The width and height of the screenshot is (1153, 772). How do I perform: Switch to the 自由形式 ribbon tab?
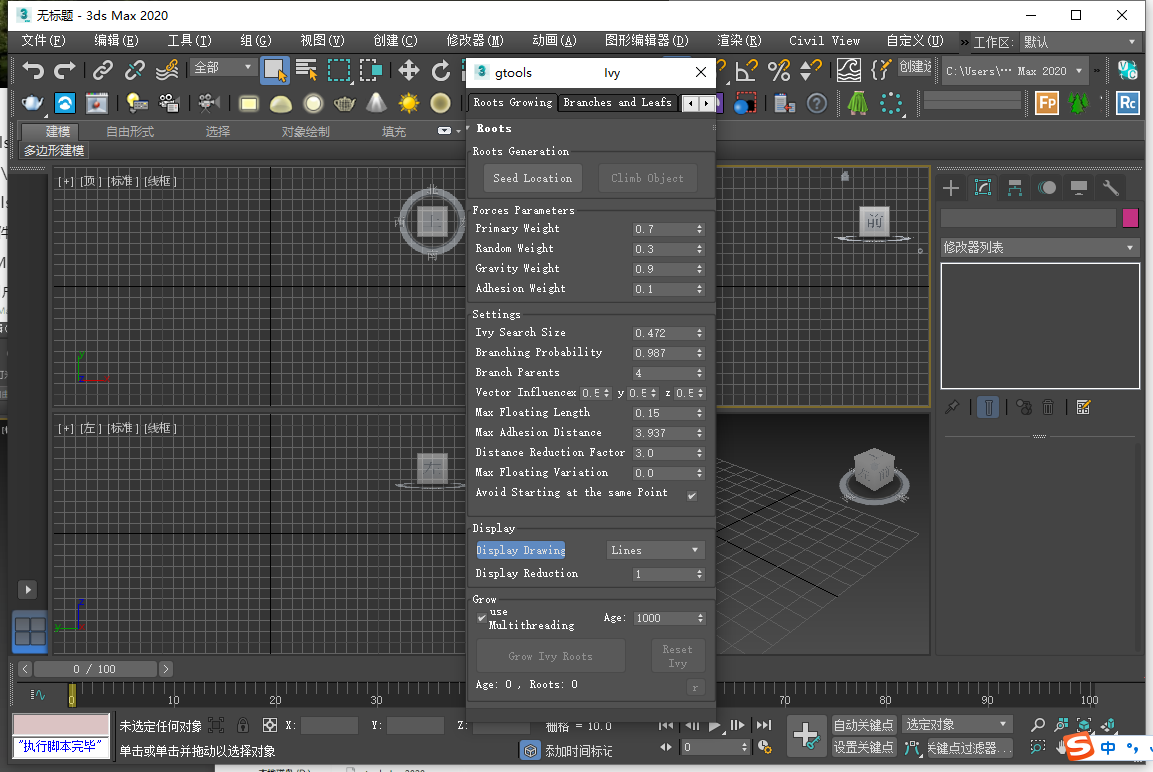[130, 132]
